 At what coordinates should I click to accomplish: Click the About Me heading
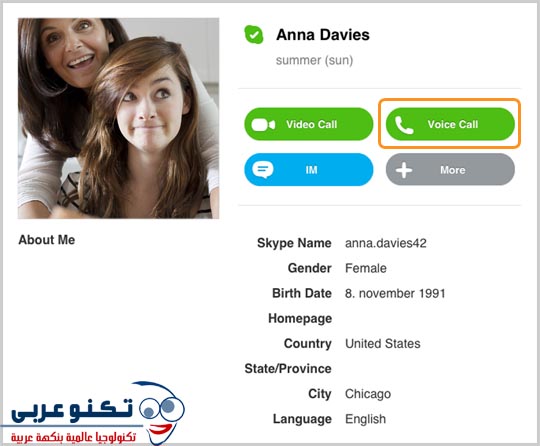click(46, 240)
